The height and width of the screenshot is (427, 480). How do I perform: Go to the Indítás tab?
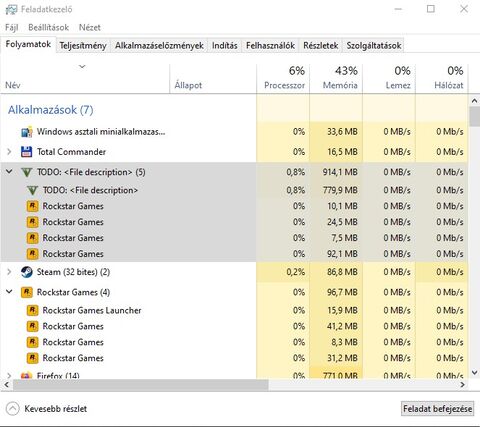coord(225,46)
